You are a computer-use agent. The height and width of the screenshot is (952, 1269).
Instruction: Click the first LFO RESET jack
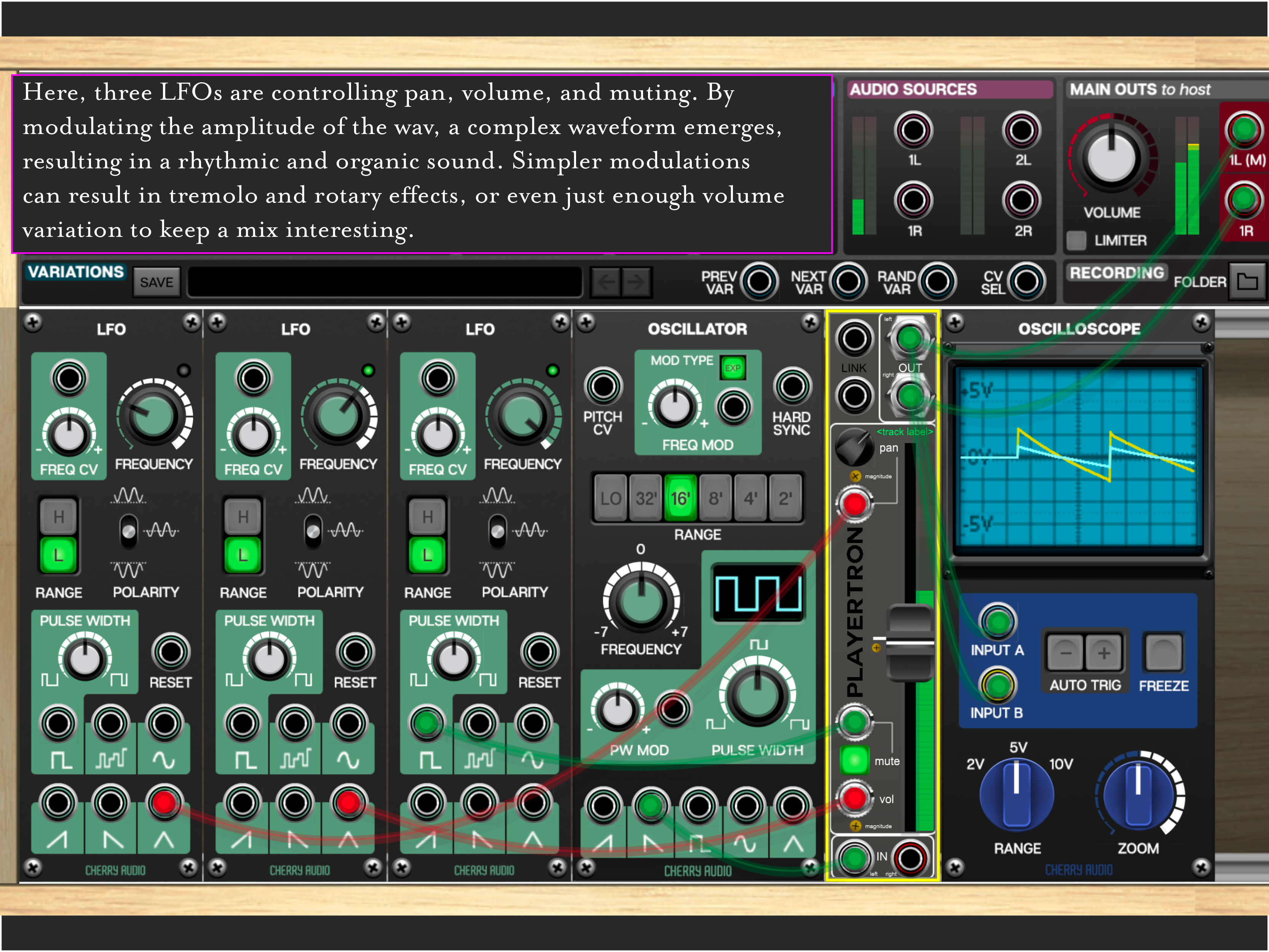pyautogui.click(x=171, y=652)
